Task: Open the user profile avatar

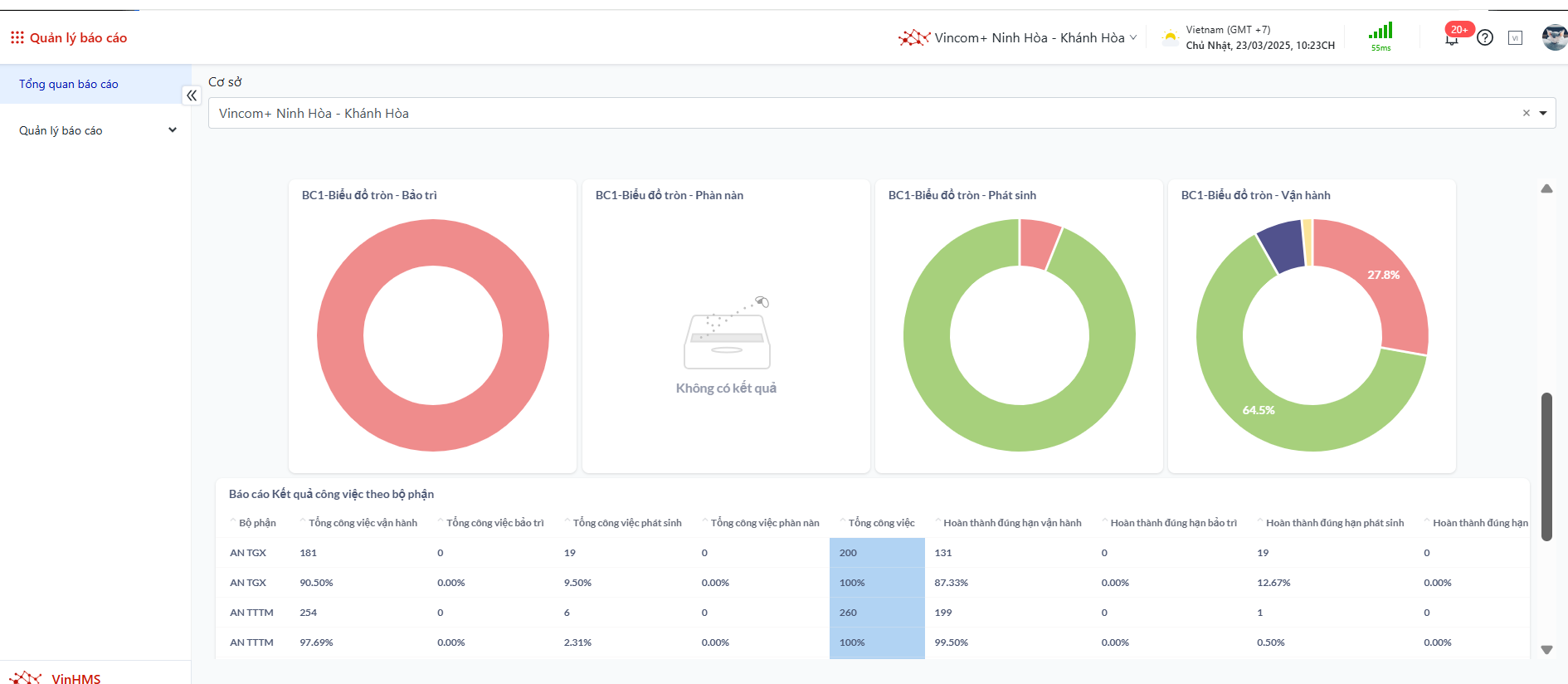Action: [1553, 37]
